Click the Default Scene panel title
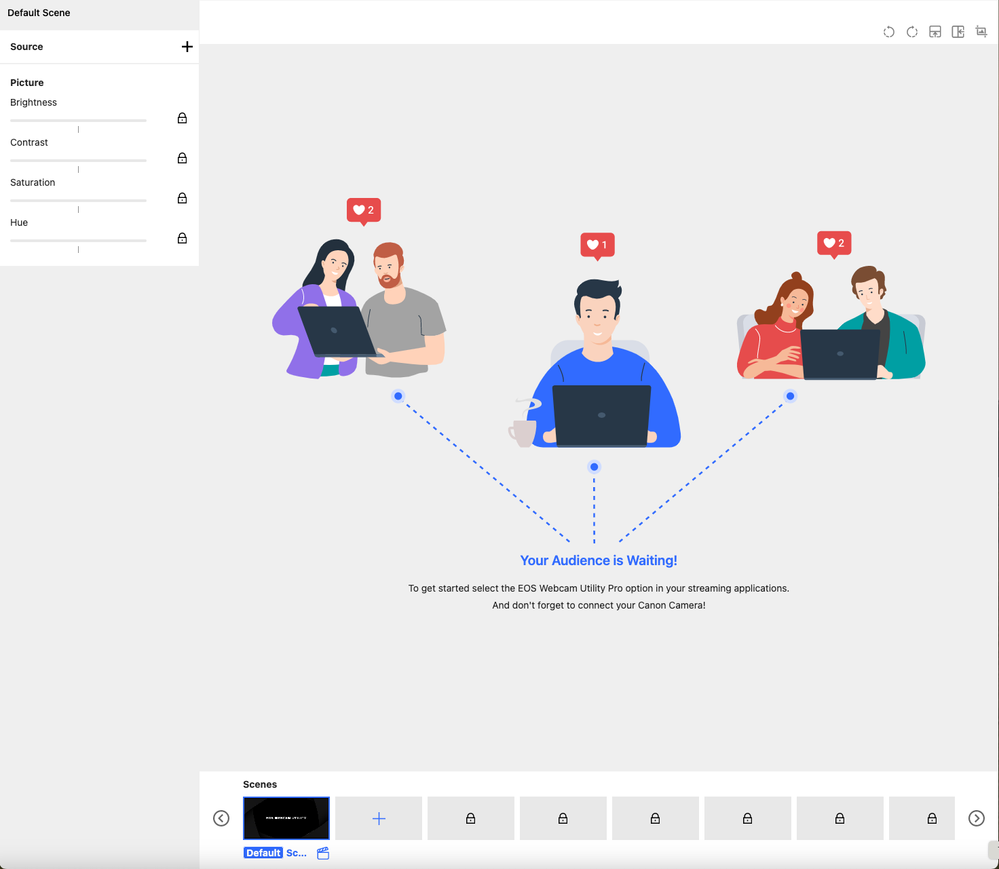The image size is (999, 869). [x=39, y=13]
